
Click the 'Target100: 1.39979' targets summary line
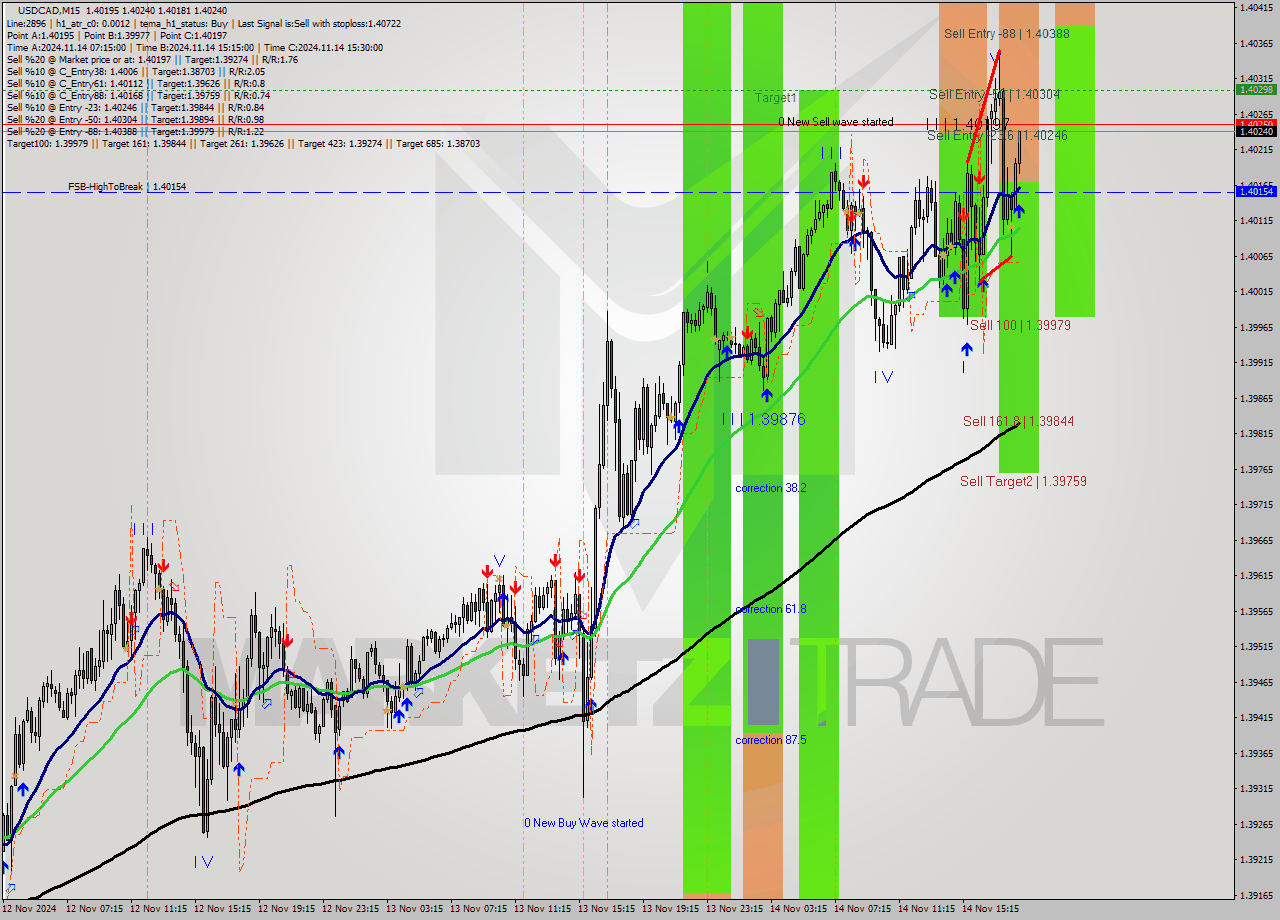click(243, 144)
